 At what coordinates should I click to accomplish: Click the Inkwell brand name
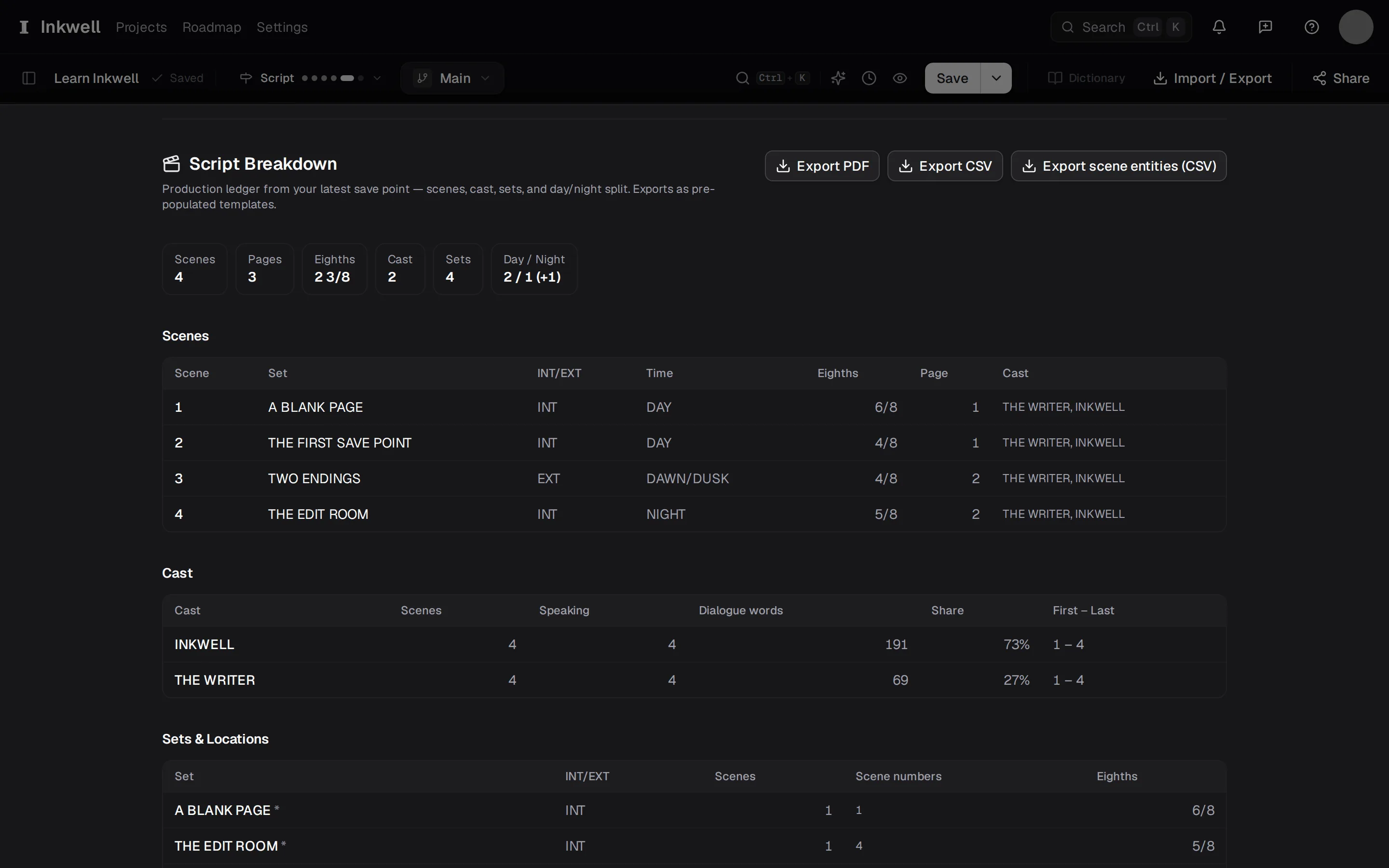[70, 27]
